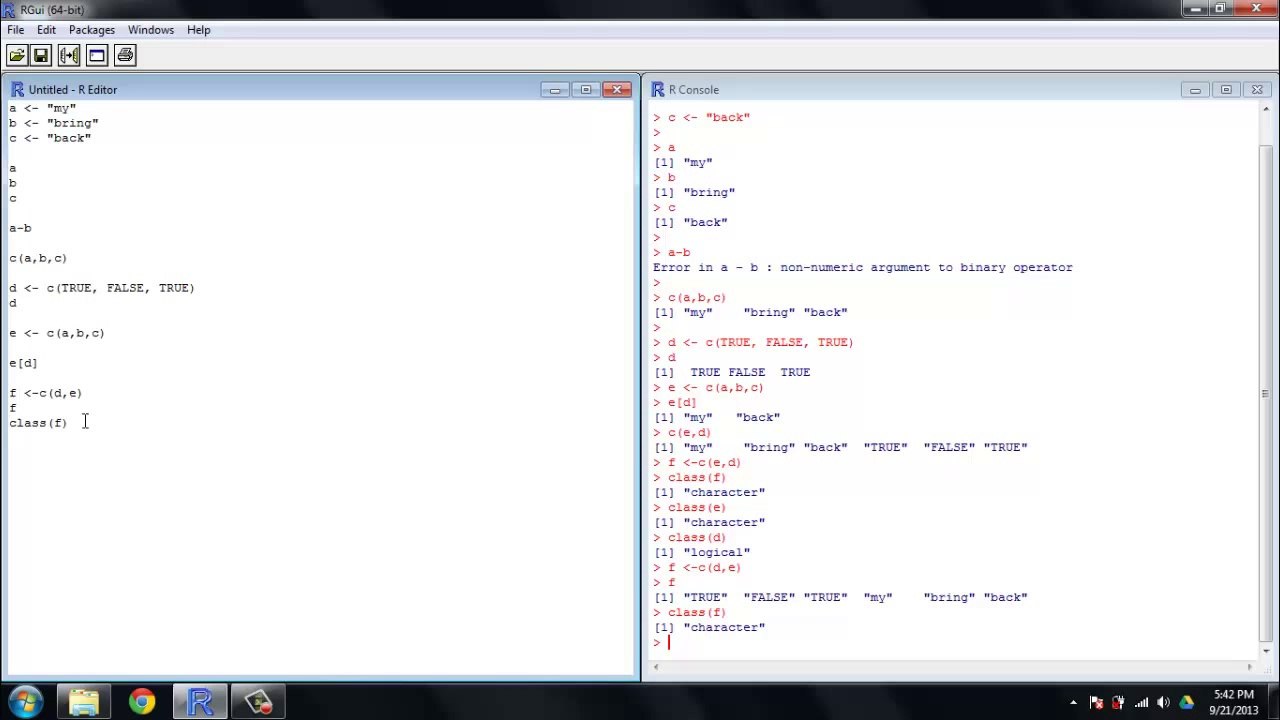Click editor line class(f)
The width and height of the screenshot is (1280, 720).
(x=38, y=423)
